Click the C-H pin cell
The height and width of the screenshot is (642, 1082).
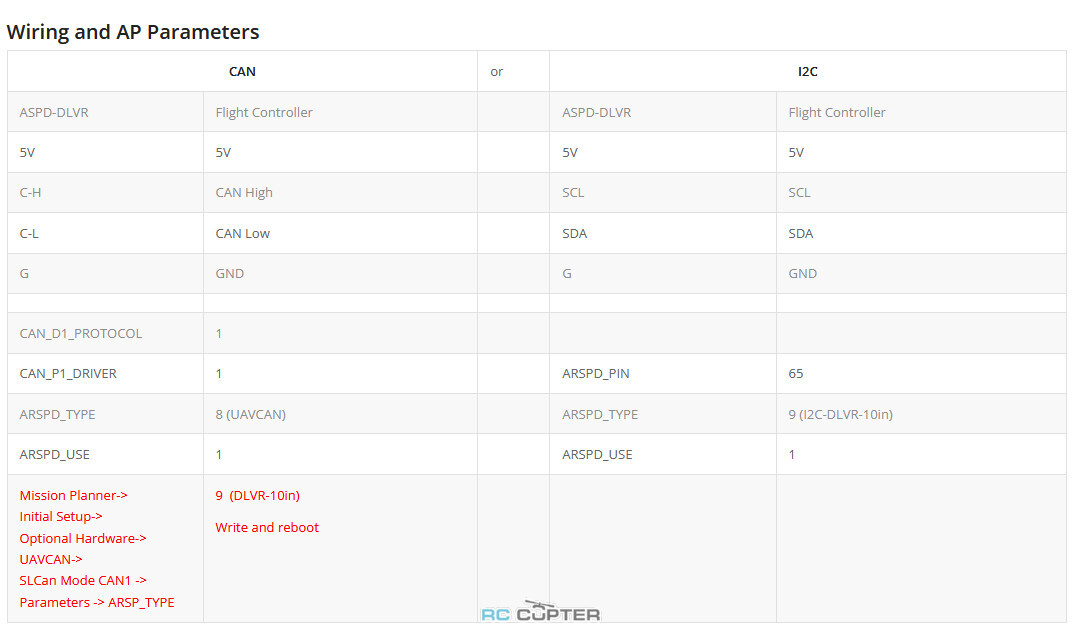click(106, 193)
